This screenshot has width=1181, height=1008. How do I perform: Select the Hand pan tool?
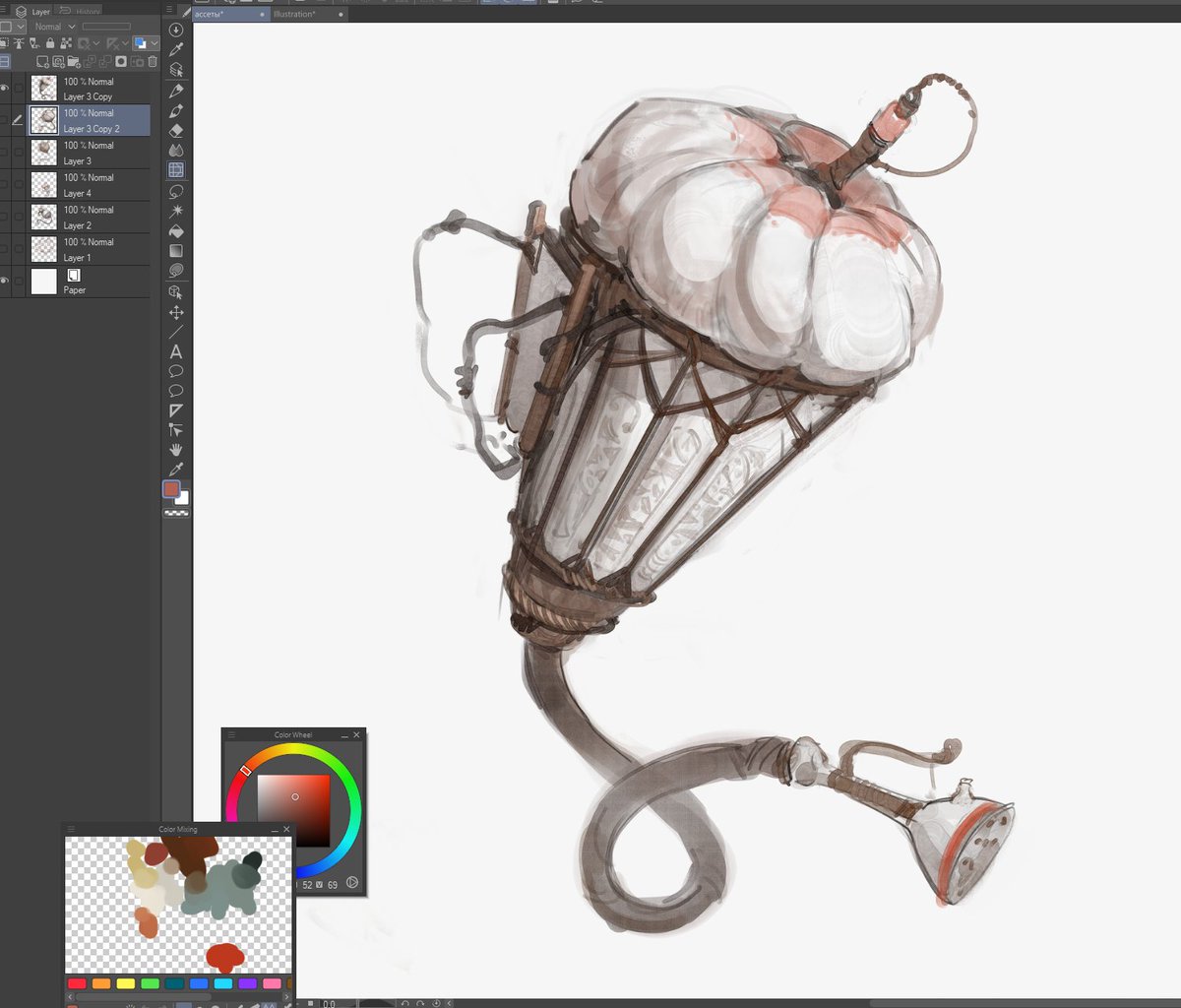176,450
